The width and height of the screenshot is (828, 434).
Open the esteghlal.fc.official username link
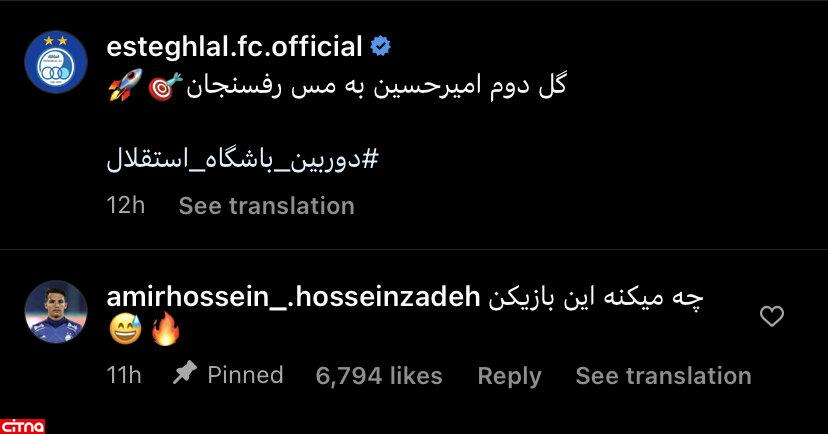tap(233, 46)
